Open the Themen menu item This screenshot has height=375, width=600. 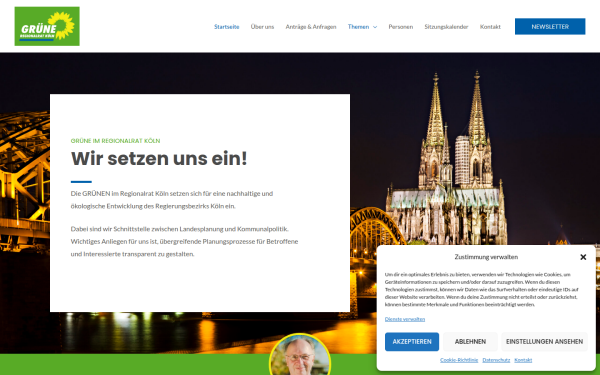(x=358, y=27)
